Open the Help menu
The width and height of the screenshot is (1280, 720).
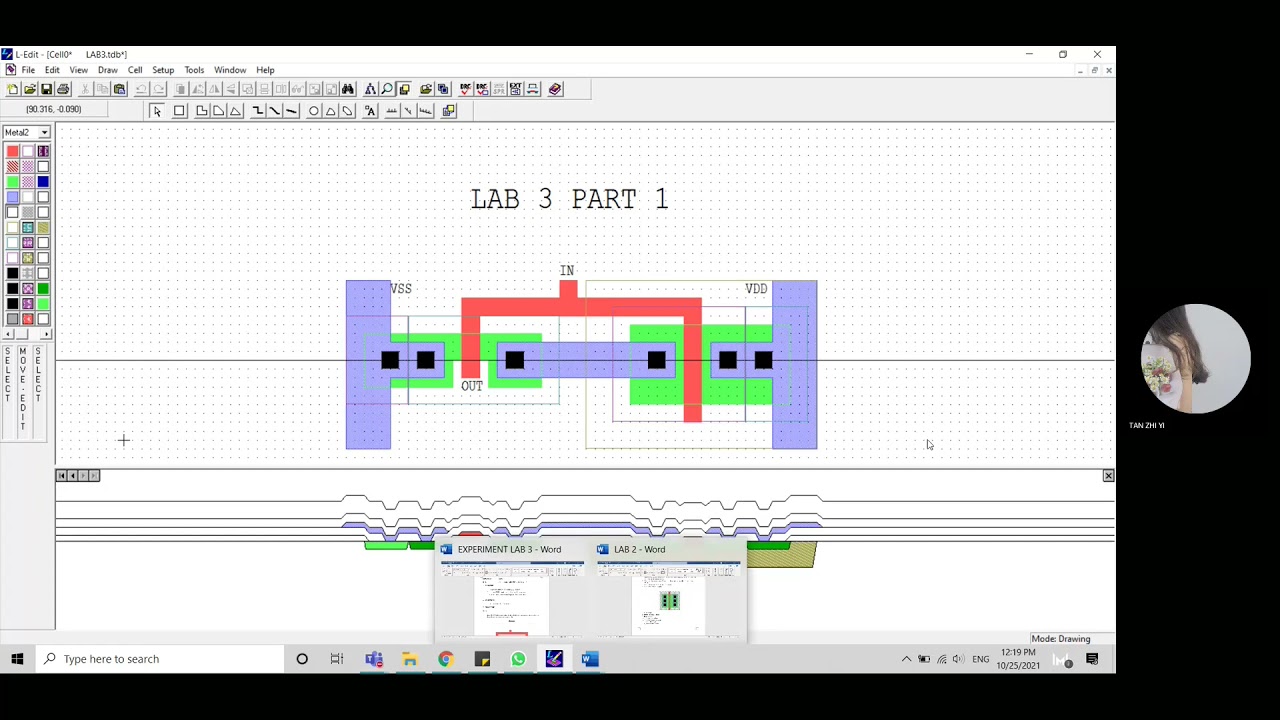pyautogui.click(x=265, y=70)
